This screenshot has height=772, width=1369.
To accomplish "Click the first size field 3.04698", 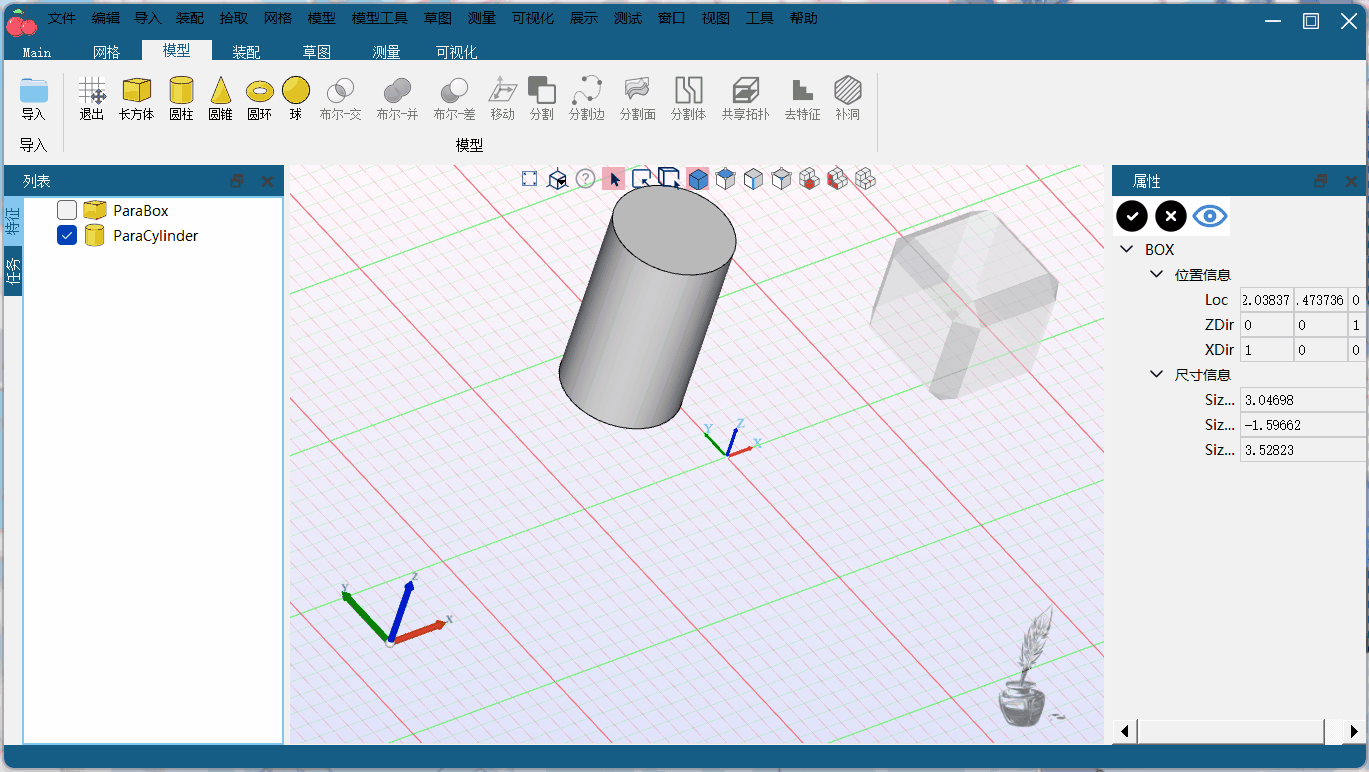I will 1303,400.
